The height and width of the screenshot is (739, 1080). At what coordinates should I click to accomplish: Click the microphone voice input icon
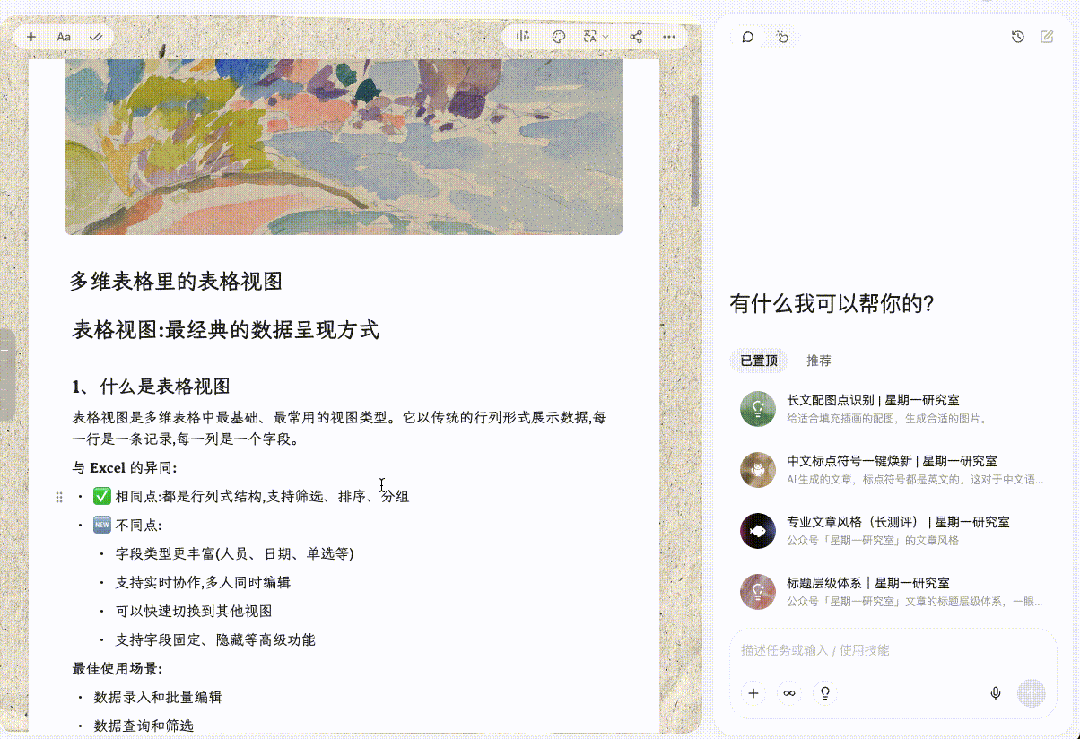[x=995, y=694]
